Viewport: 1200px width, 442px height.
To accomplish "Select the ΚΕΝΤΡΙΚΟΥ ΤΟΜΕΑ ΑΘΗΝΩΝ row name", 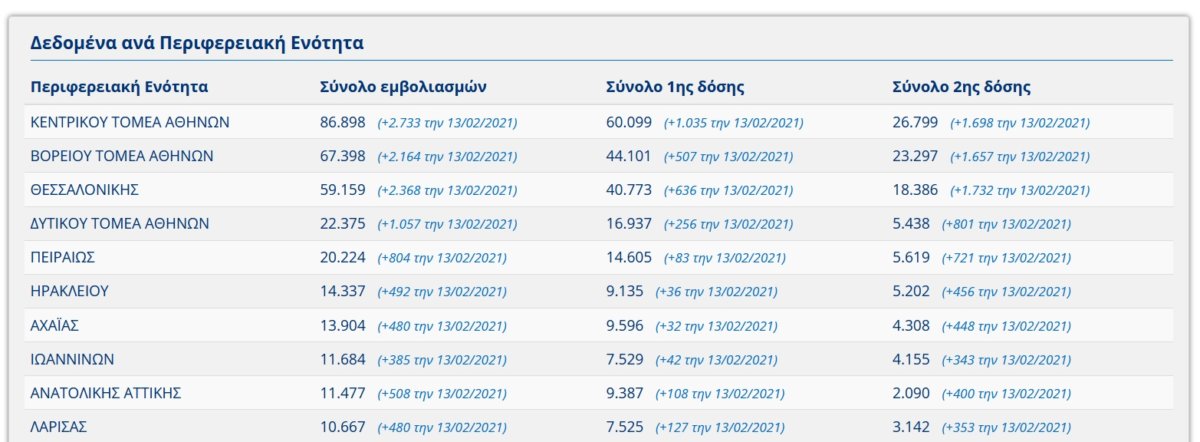I will (x=130, y=122).
